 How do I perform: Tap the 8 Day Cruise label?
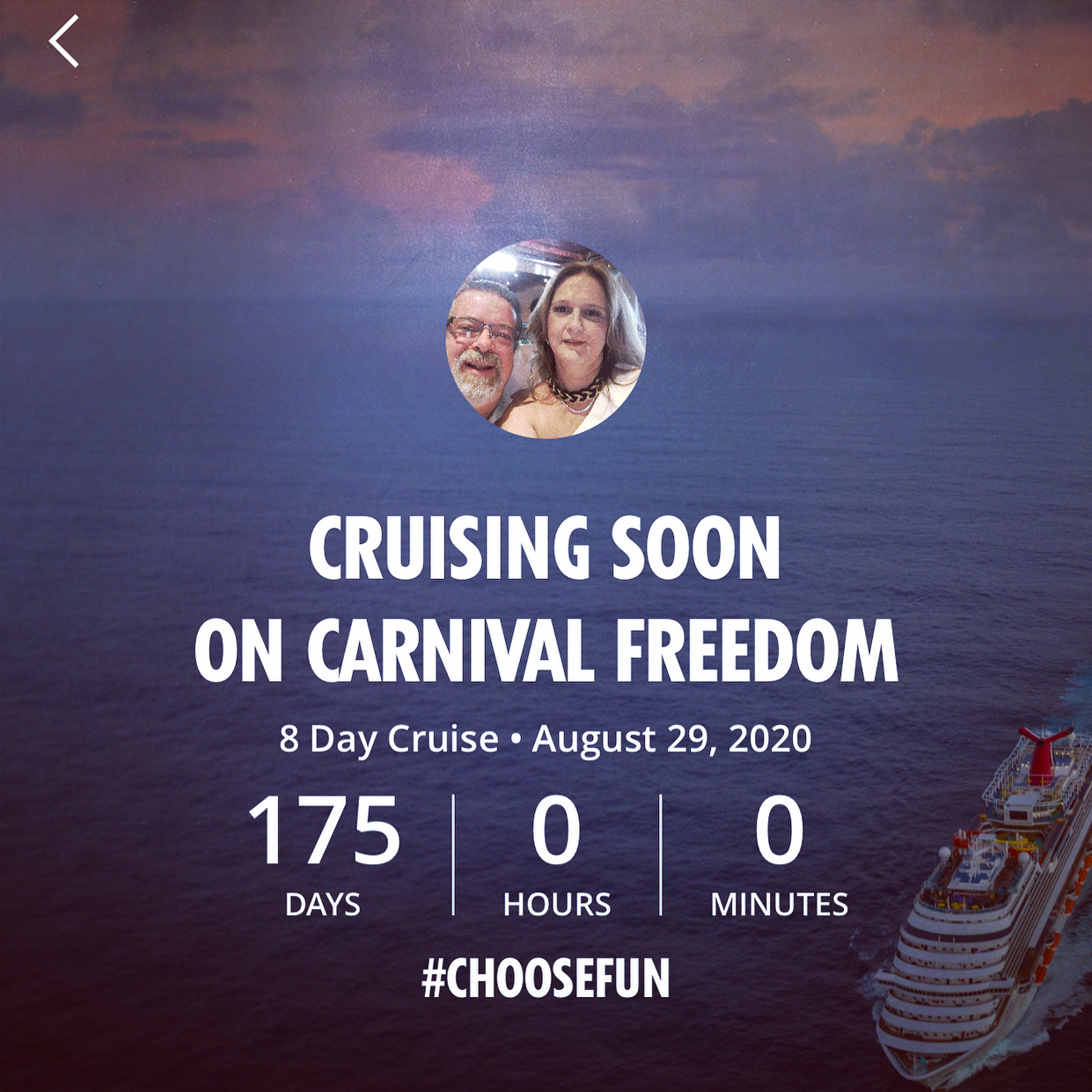389,739
